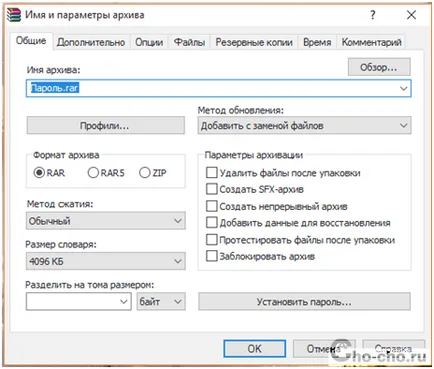Toggle Протестировать файлы после упаковки
Viewport: 434px width, 369px height.
(211, 239)
